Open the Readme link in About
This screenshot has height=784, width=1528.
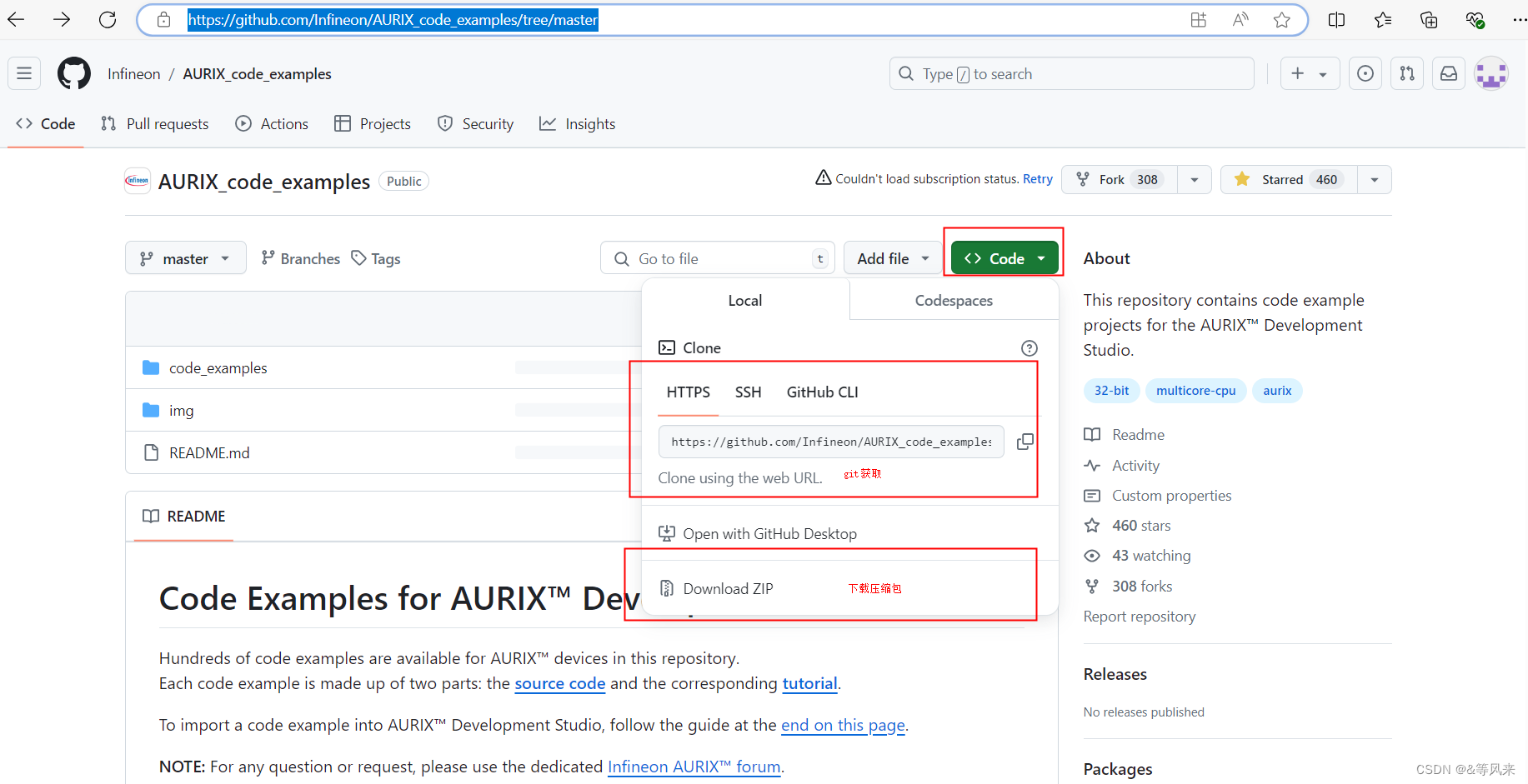pos(1125,435)
